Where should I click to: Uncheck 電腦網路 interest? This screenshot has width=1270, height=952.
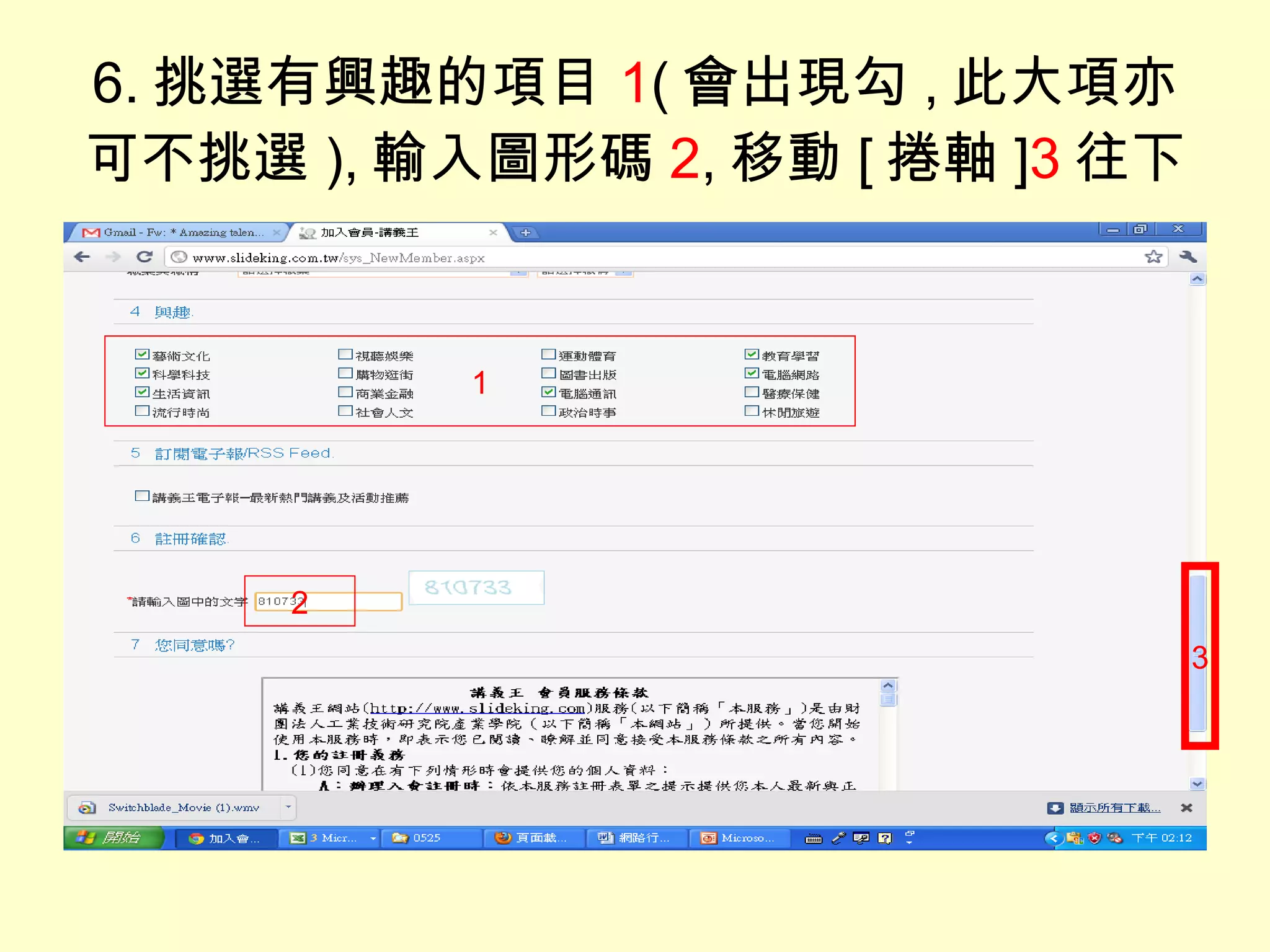tap(752, 373)
